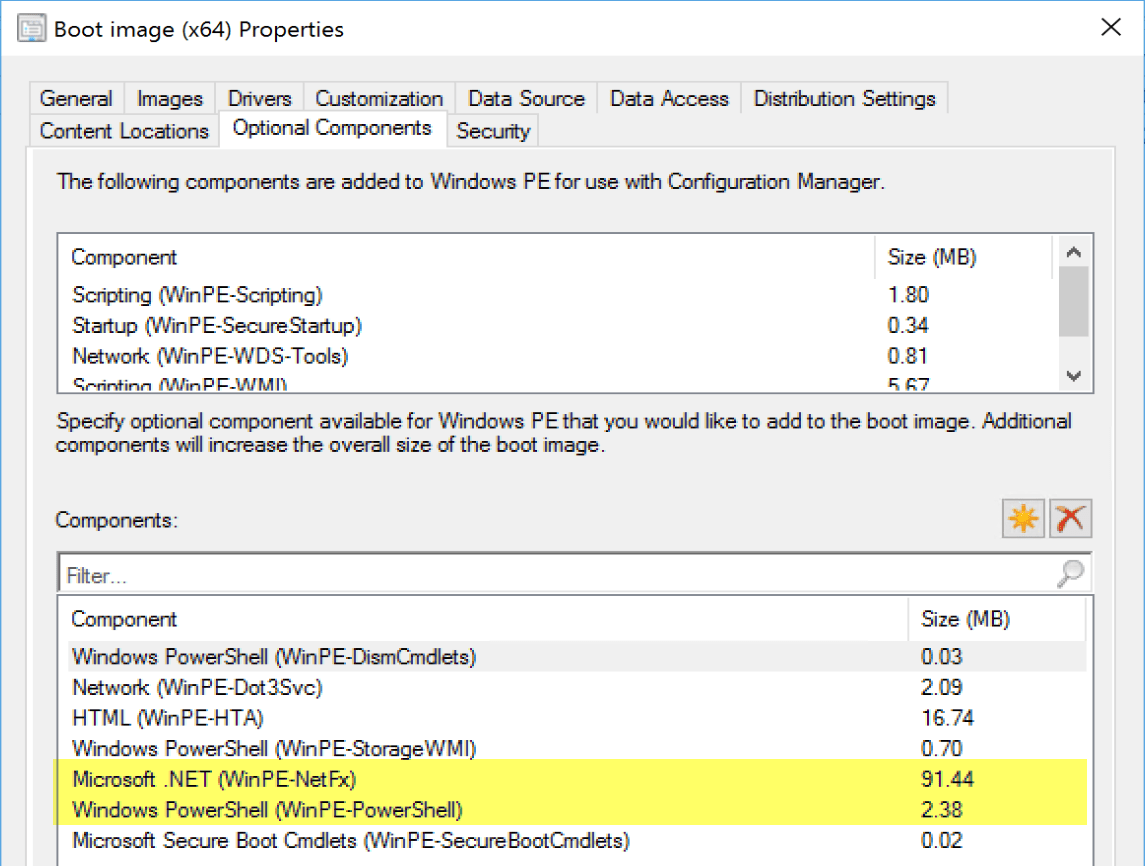Viewport: 1145px width, 866px height.
Task: Select the Distribution Settings tab
Action: [844, 99]
